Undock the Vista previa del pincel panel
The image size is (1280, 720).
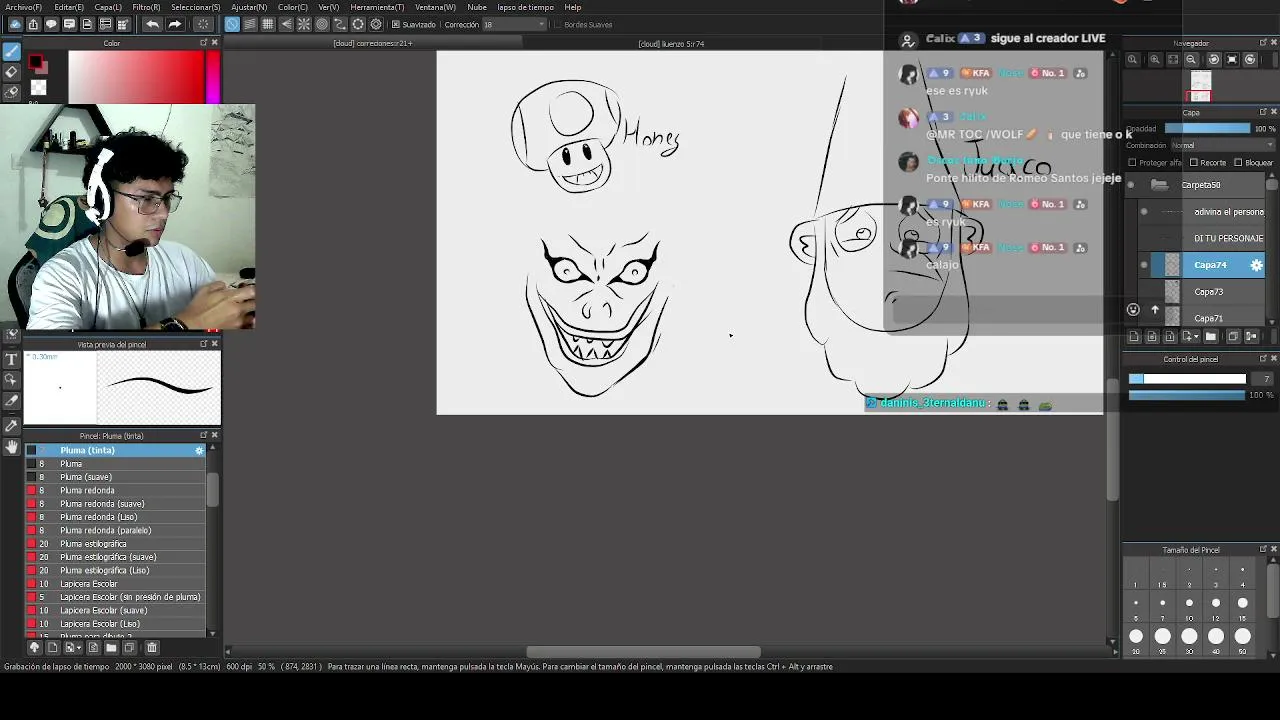click(x=203, y=344)
